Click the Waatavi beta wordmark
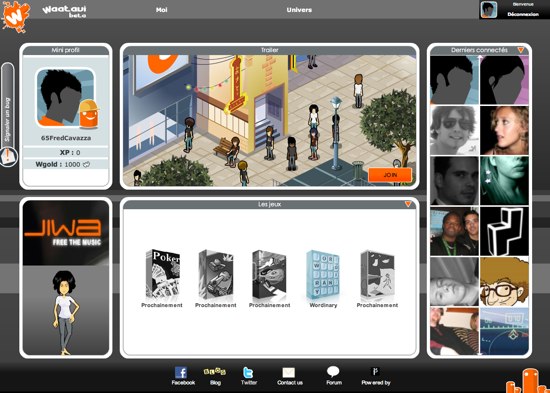Image resolution: width=550 pixels, height=393 pixels. click(x=64, y=11)
